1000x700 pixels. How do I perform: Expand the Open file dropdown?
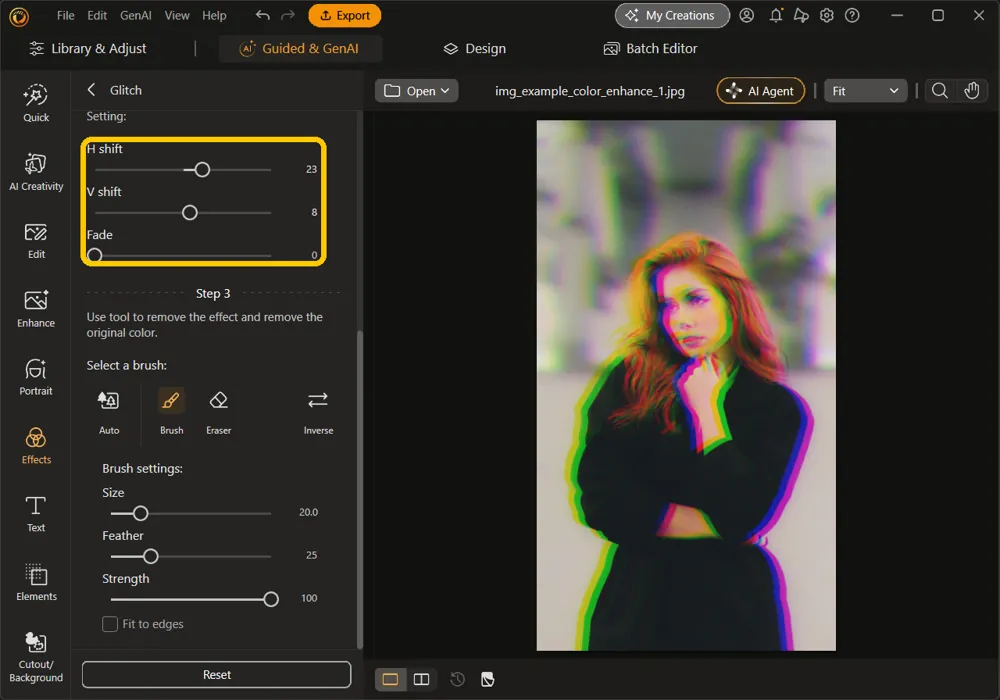point(417,91)
